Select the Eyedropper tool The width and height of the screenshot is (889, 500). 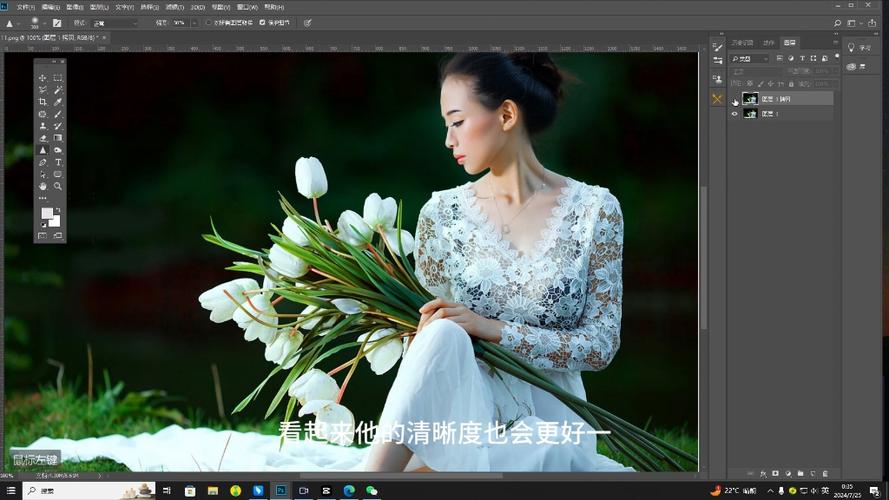pyautogui.click(x=58, y=102)
